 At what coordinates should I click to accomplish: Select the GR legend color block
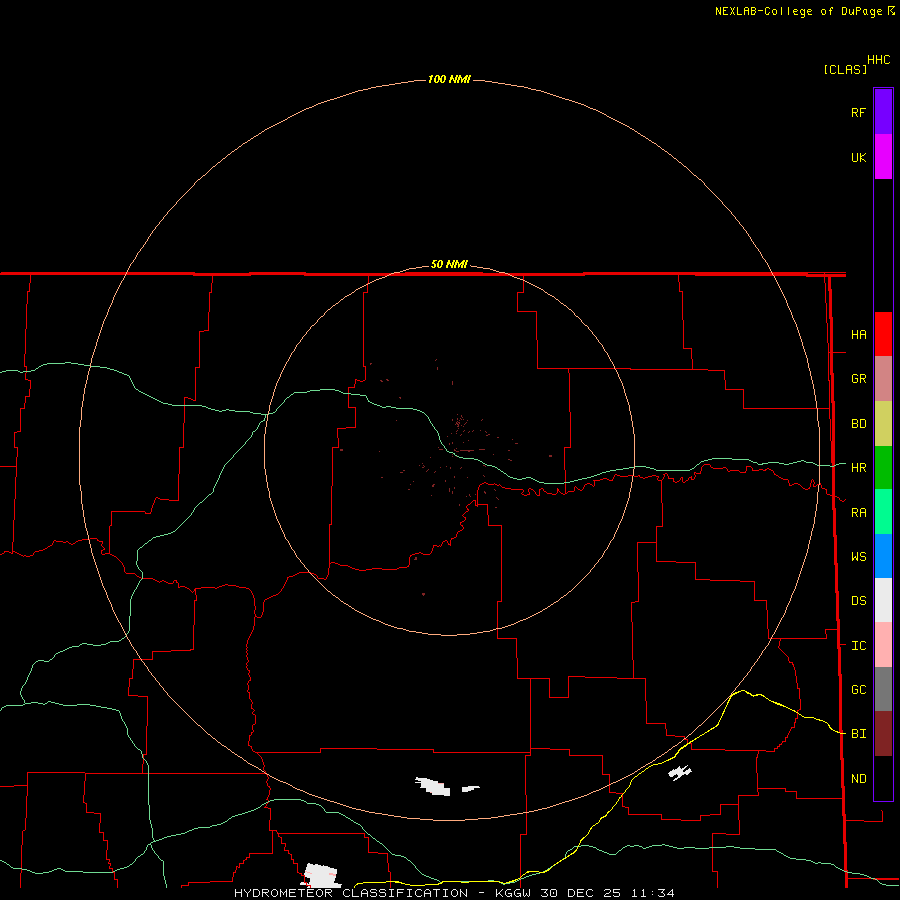coord(883,379)
